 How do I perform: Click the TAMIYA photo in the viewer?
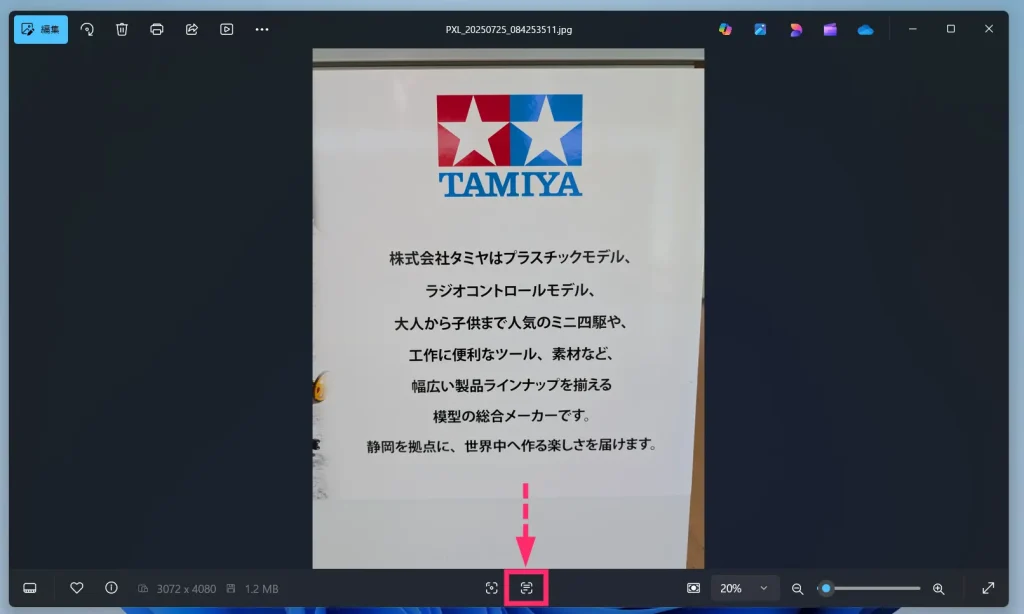(508, 308)
